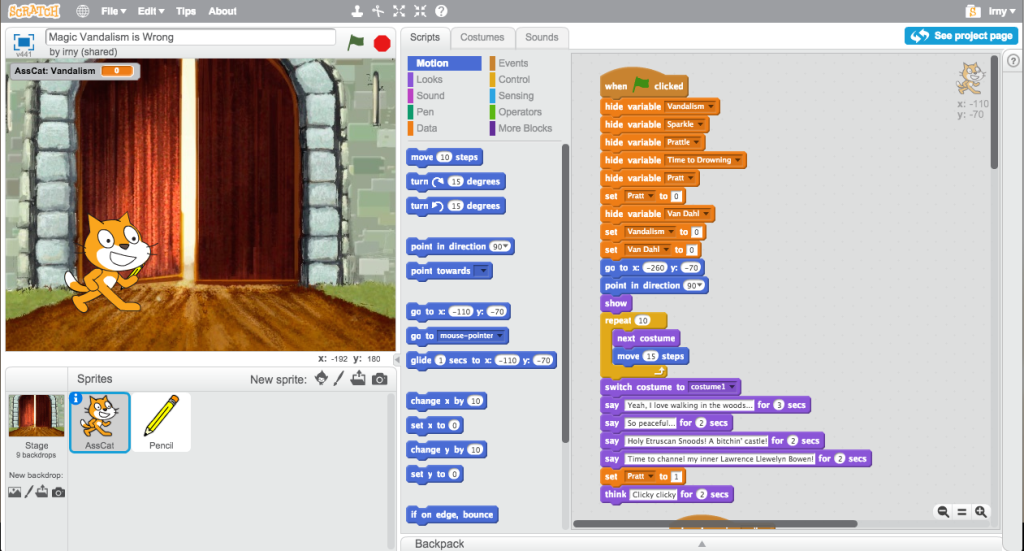Select the AssCat sprite thumbnail

click(x=99, y=422)
